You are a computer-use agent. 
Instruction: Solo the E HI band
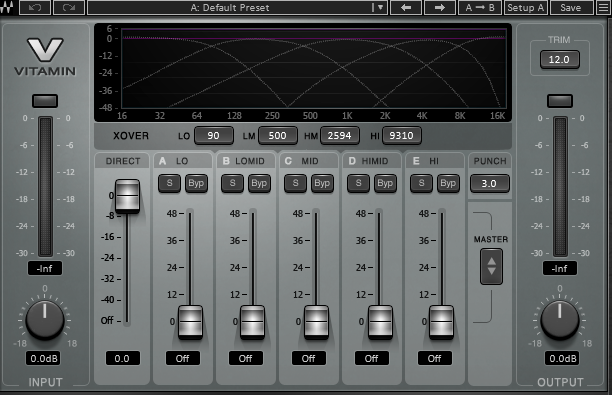click(x=422, y=183)
